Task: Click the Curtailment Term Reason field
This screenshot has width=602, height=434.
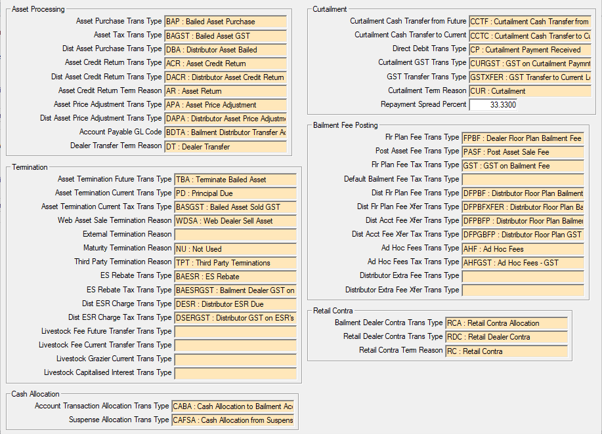Action: tap(530, 91)
